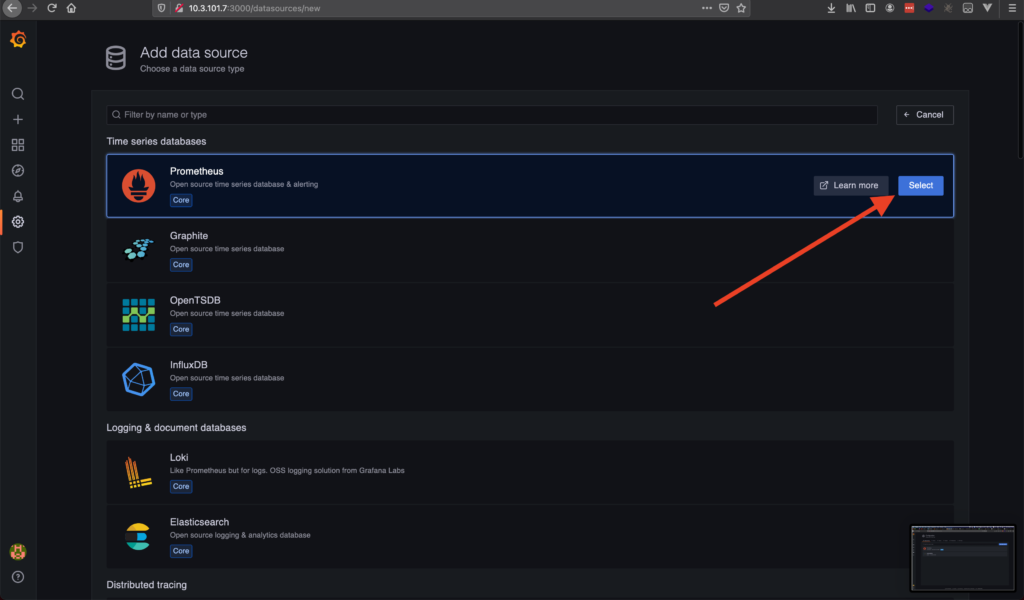Open the browser Library bookshelf icon

click(x=851, y=8)
